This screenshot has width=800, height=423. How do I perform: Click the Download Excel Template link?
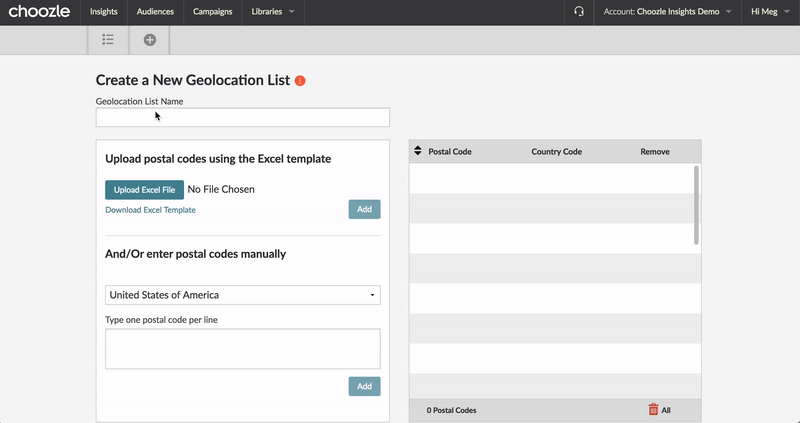click(150, 210)
